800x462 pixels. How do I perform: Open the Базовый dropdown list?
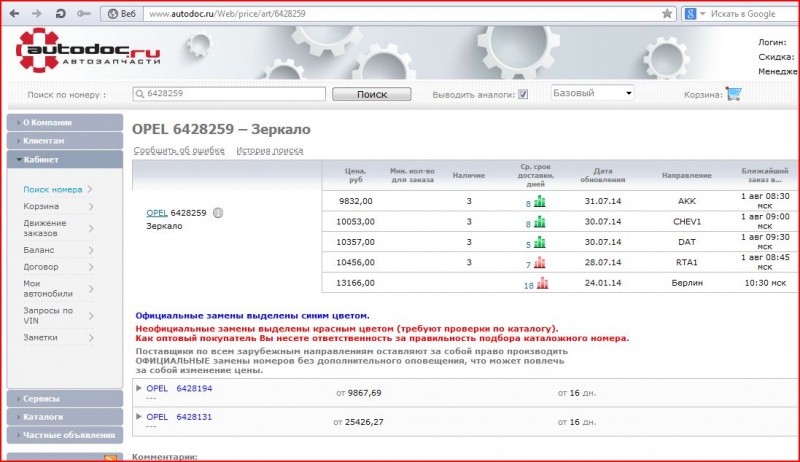tap(593, 93)
